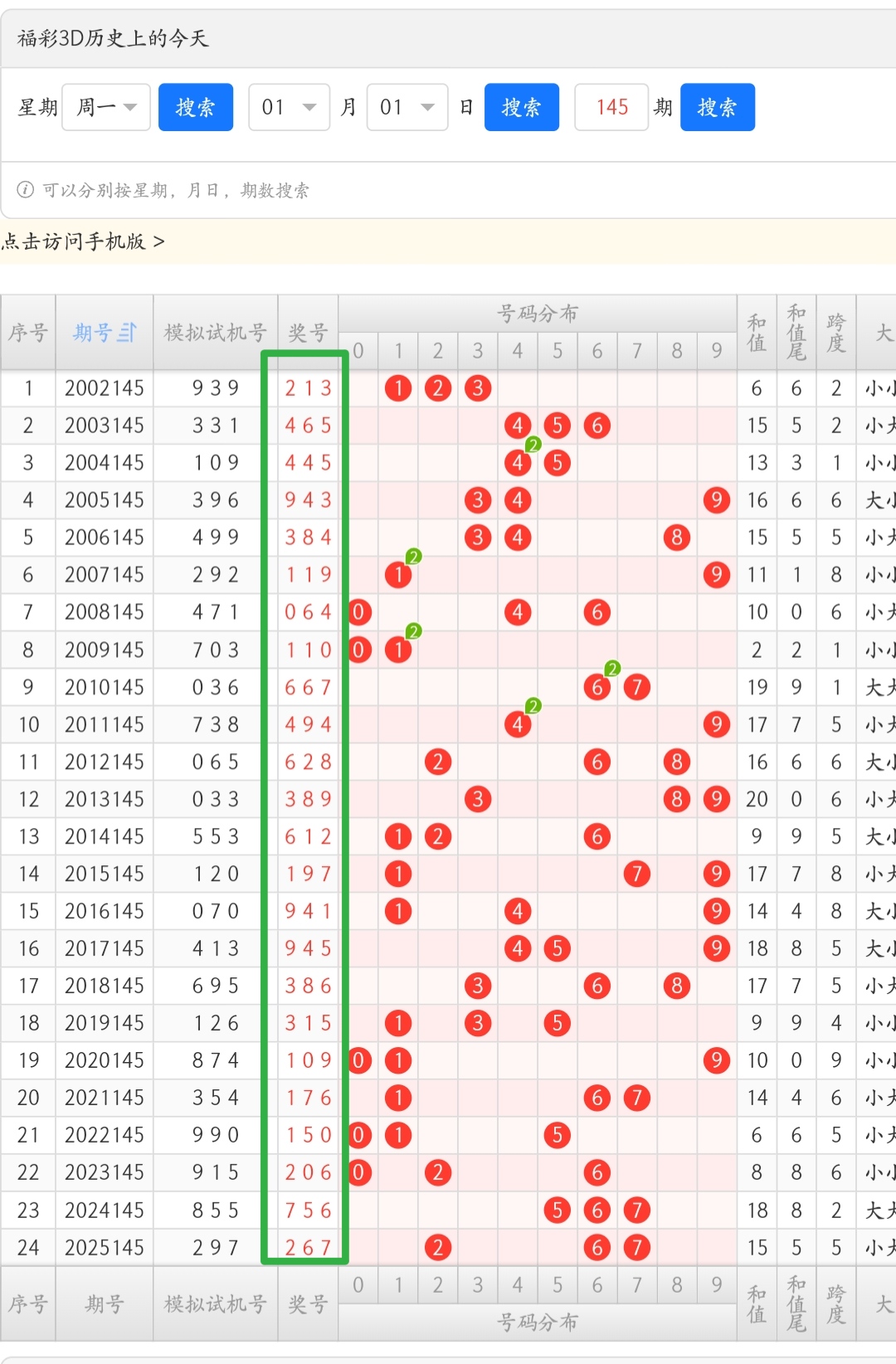Select issue number 2003145
The width and height of the screenshot is (896, 1364).
[x=105, y=426]
